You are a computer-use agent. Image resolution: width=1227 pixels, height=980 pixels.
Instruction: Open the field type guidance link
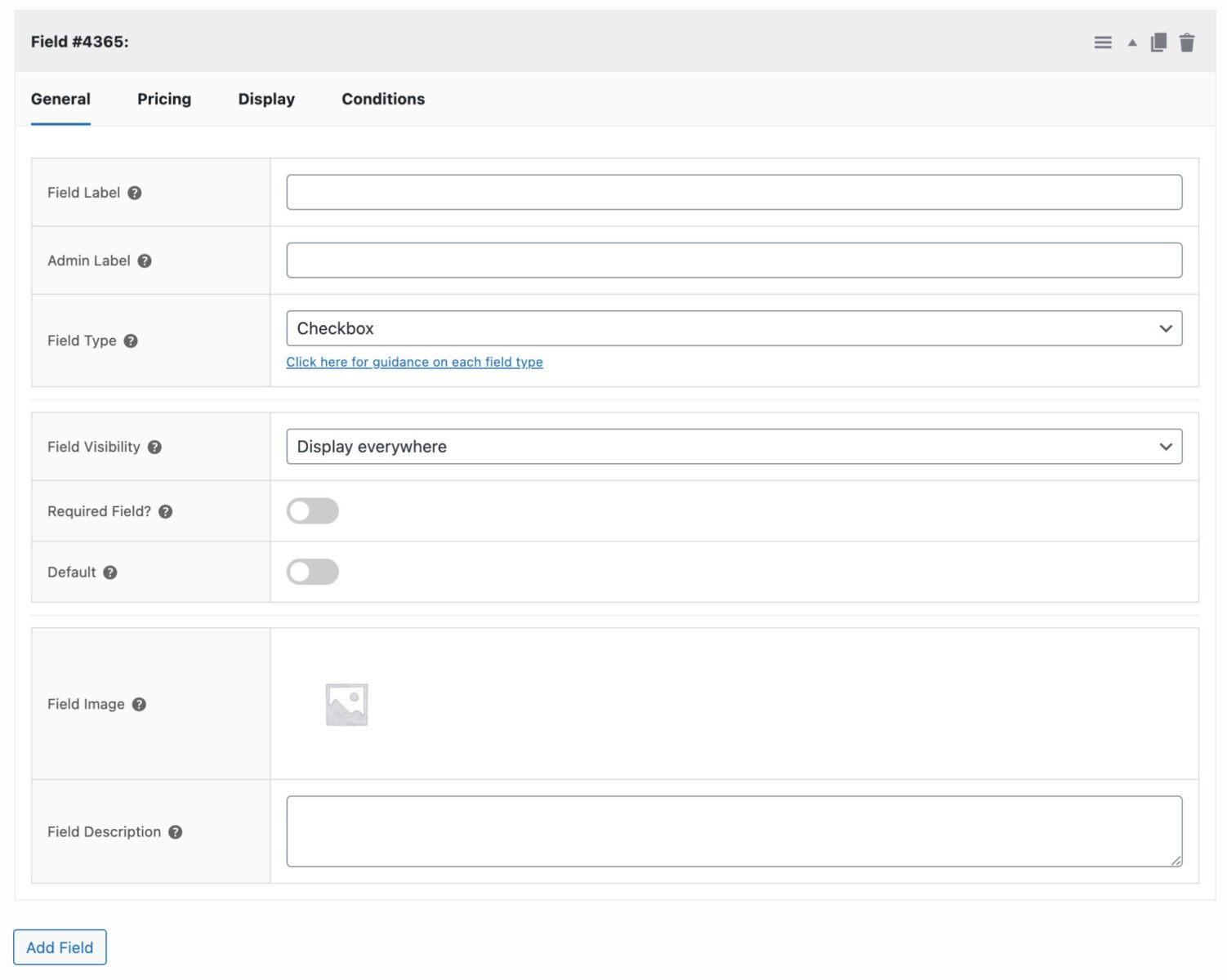click(414, 362)
